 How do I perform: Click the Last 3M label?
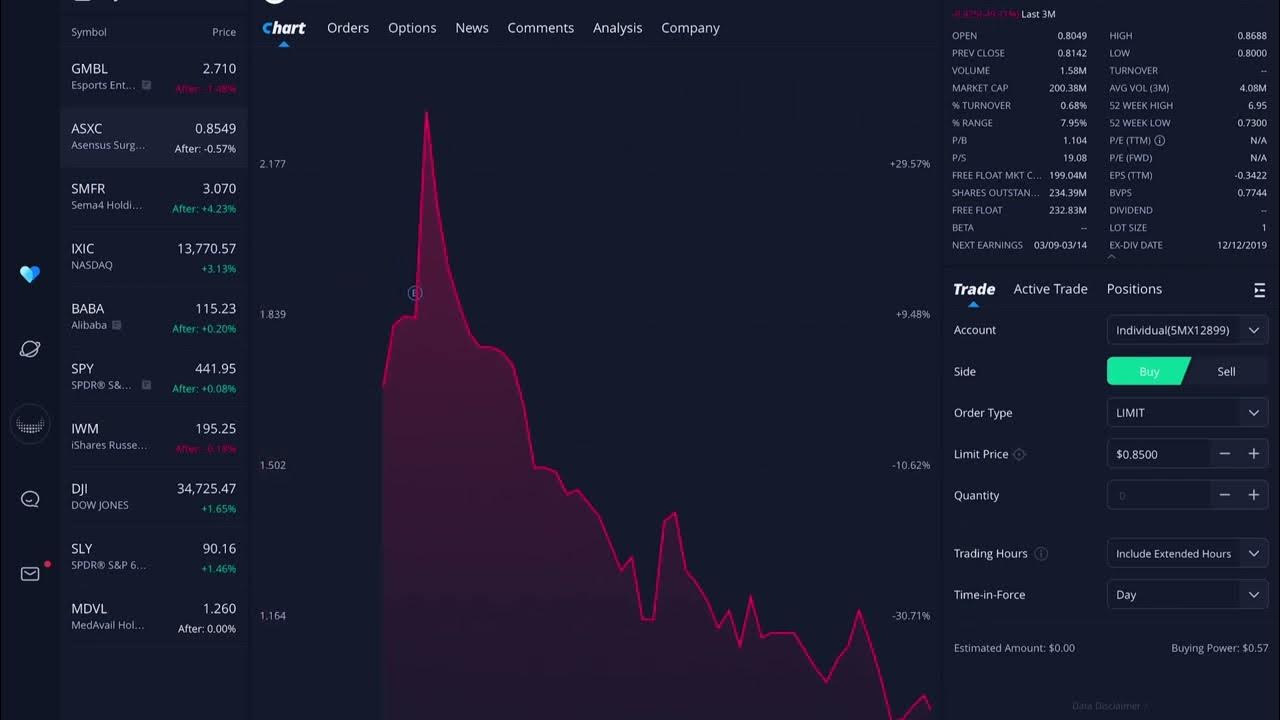click(x=1038, y=14)
